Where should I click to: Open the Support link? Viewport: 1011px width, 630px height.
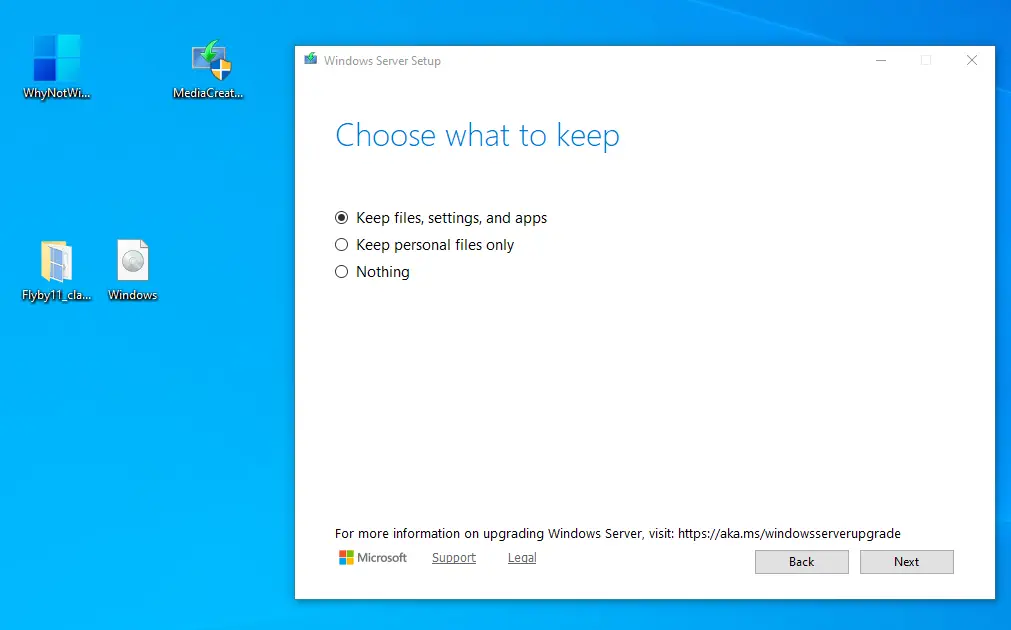coord(454,558)
